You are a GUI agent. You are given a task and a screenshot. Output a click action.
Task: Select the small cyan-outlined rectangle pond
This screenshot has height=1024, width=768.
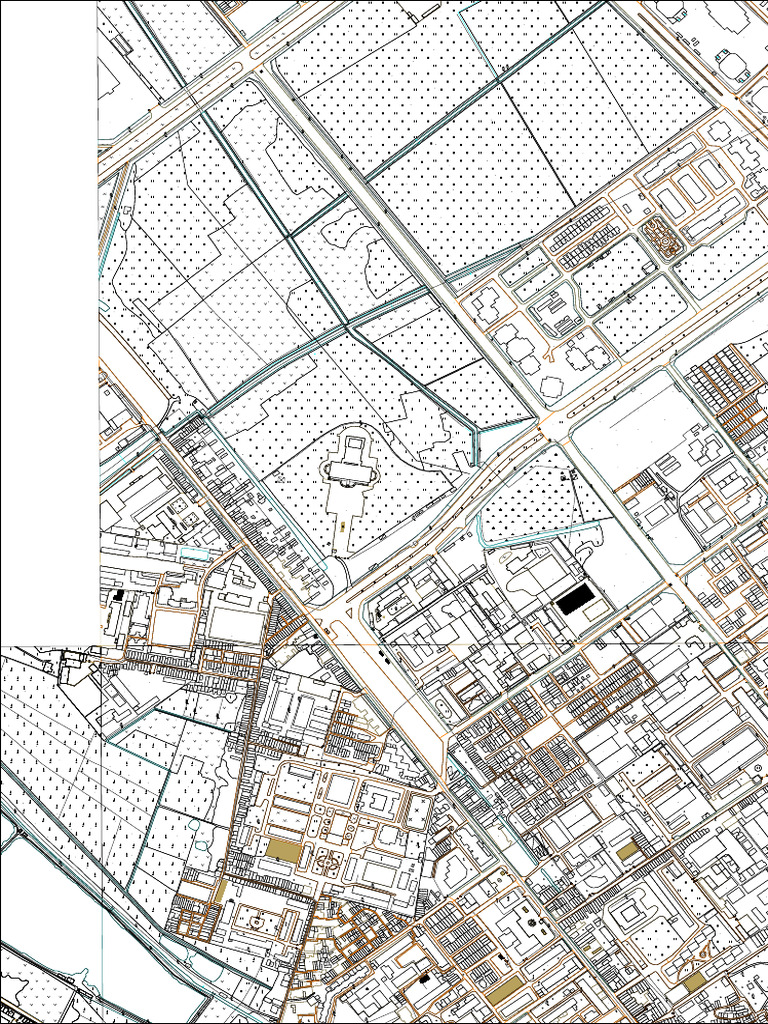click(x=194, y=554)
